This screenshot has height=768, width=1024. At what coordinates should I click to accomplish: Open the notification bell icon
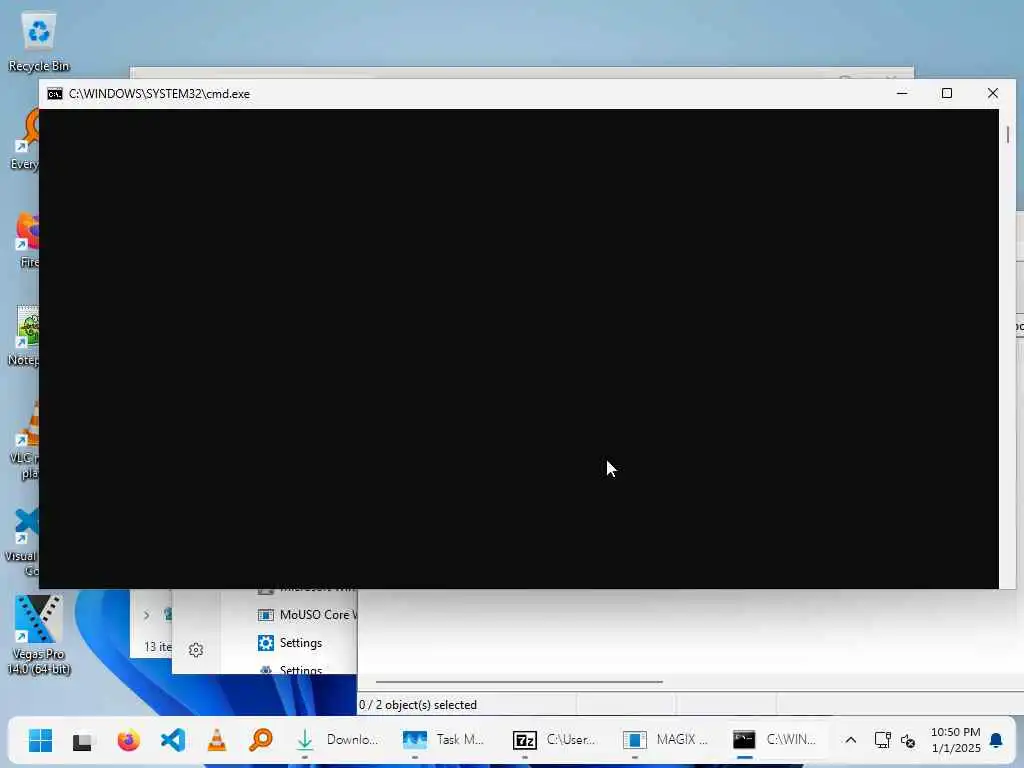996,740
